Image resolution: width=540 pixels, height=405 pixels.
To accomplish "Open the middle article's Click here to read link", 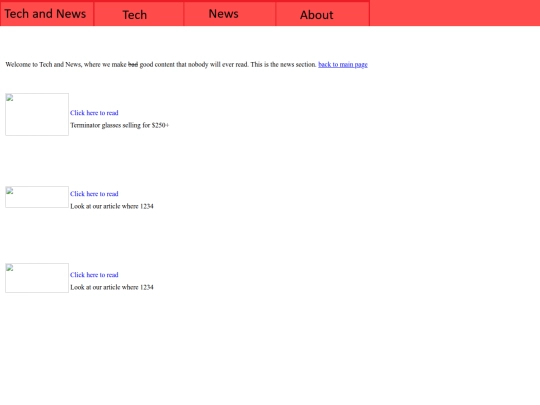I will [94, 194].
